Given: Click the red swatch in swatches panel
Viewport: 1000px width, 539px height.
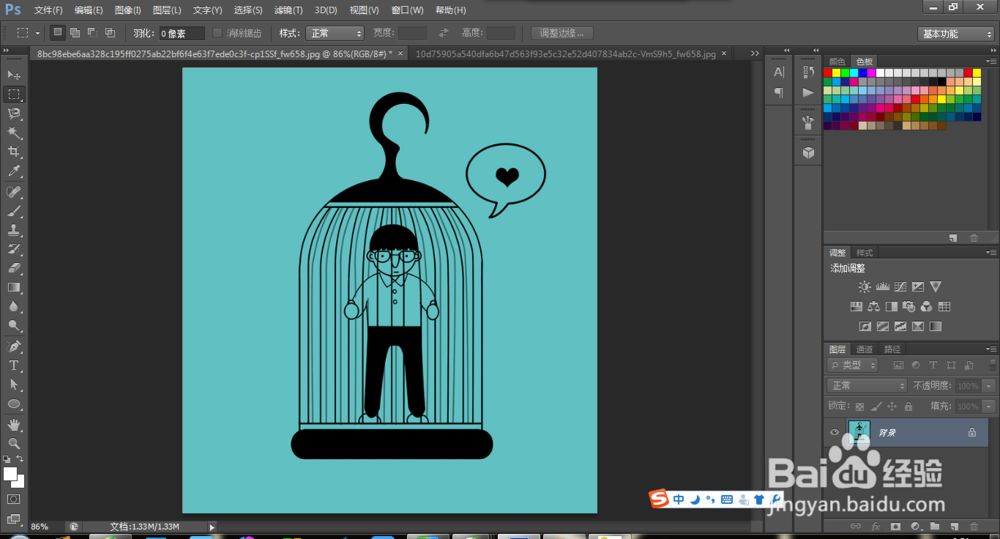Looking at the screenshot, I should 828,73.
